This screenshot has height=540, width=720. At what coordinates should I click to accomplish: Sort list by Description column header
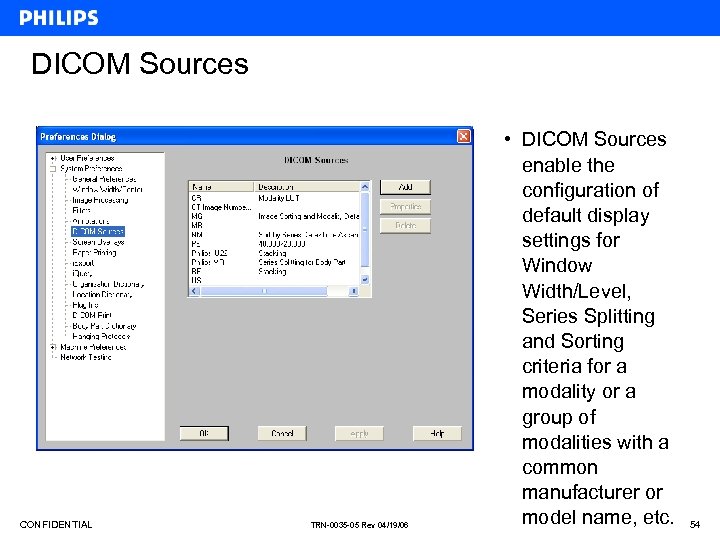(307, 187)
